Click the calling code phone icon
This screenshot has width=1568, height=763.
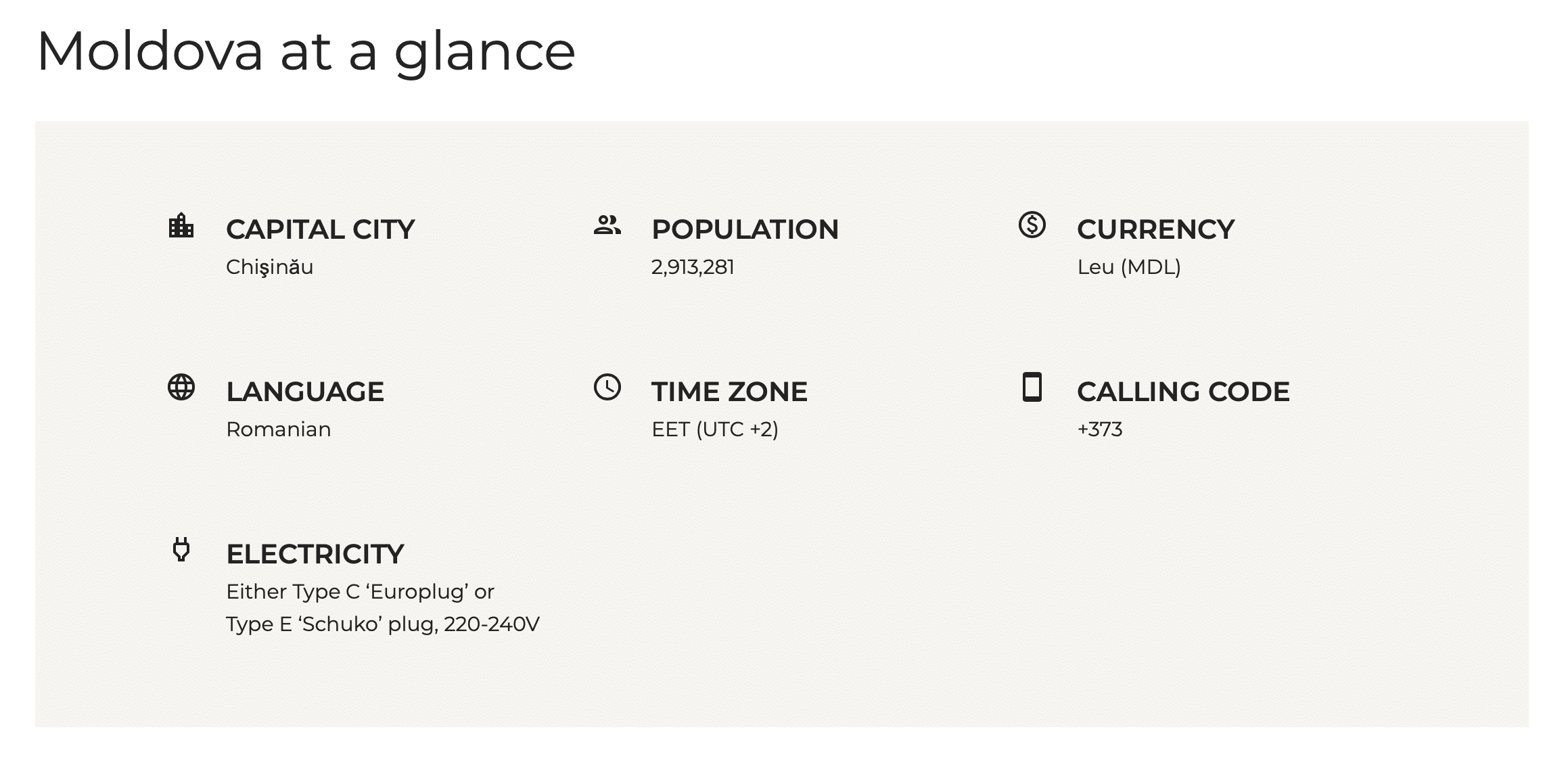point(1032,388)
